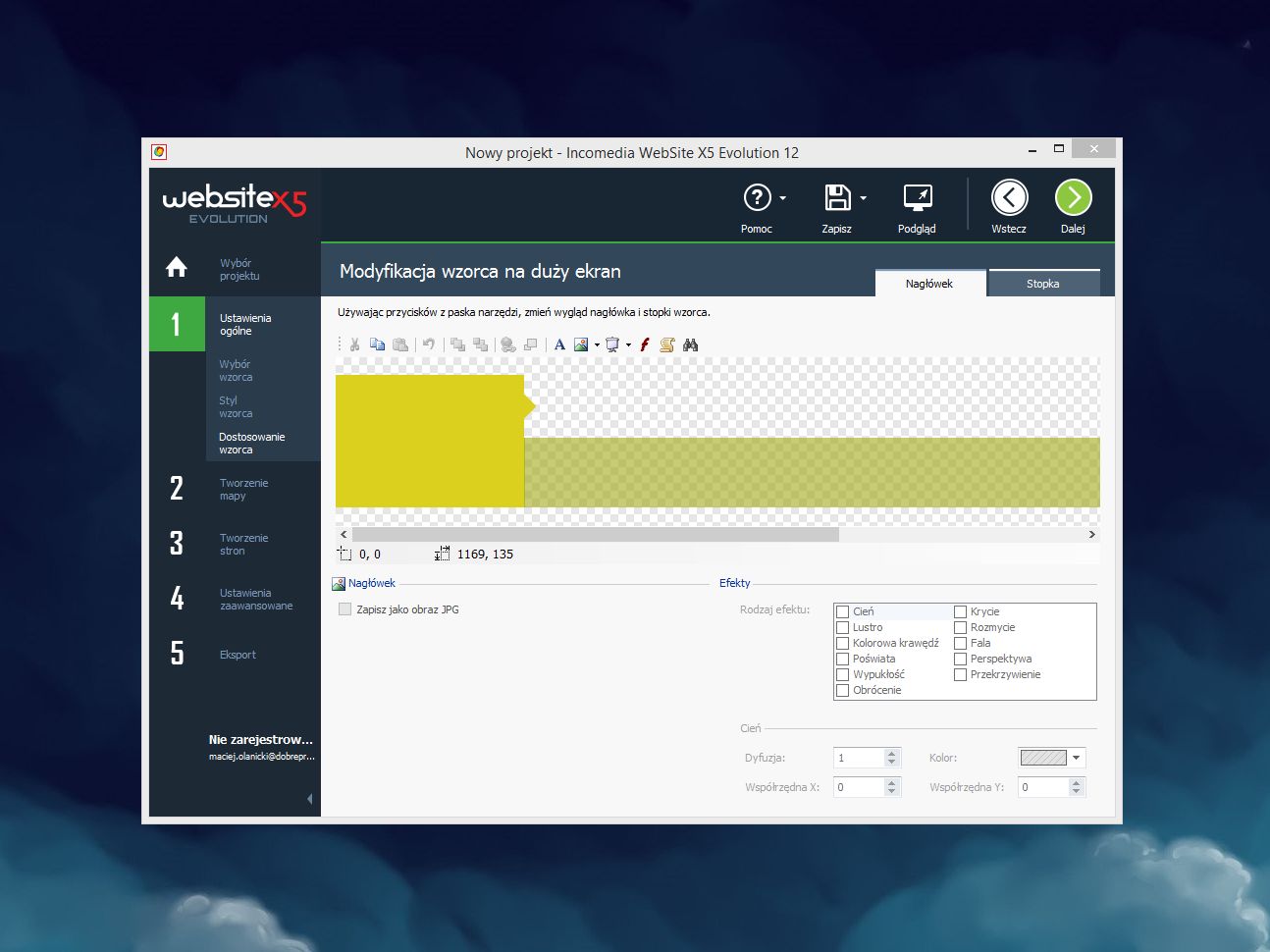Image resolution: width=1270 pixels, height=952 pixels.
Task: Go to Wybór wzorca substep
Action: tap(236, 370)
